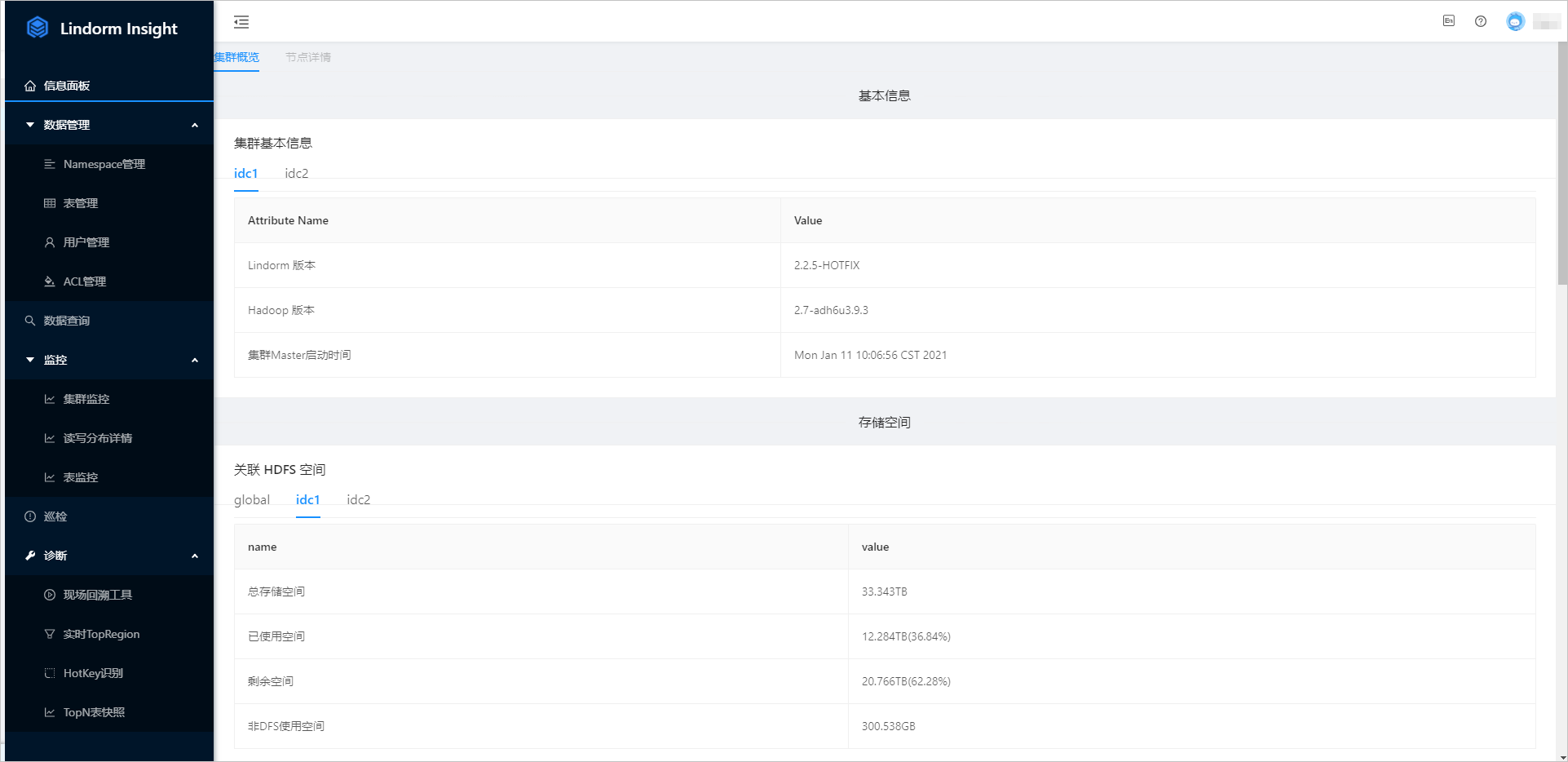The height and width of the screenshot is (762, 1568).
Task: Select the 集群概览 tab
Action: click(x=236, y=57)
